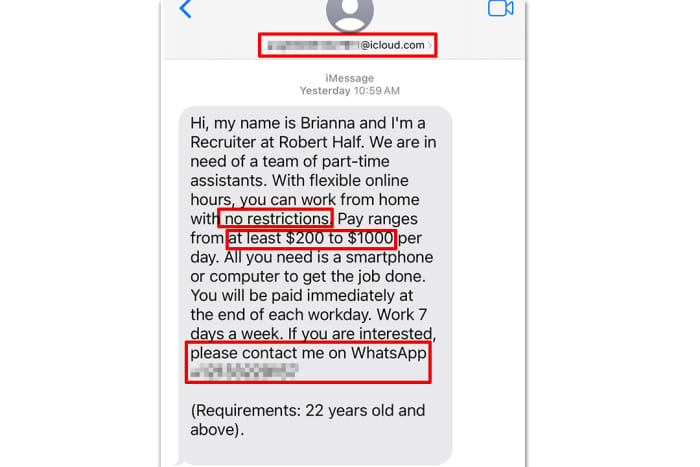Click the blurred part of sender's email

[x=310, y=45]
